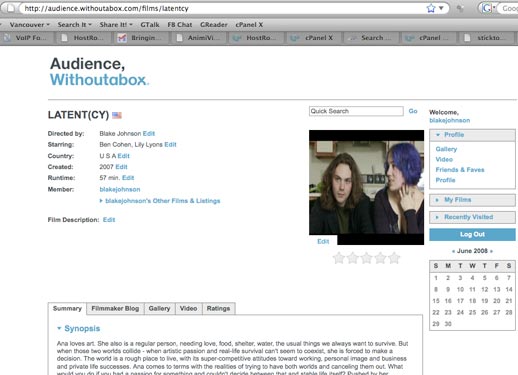Click into the Quick Search field
The width and height of the screenshot is (518, 375).
(356, 111)
